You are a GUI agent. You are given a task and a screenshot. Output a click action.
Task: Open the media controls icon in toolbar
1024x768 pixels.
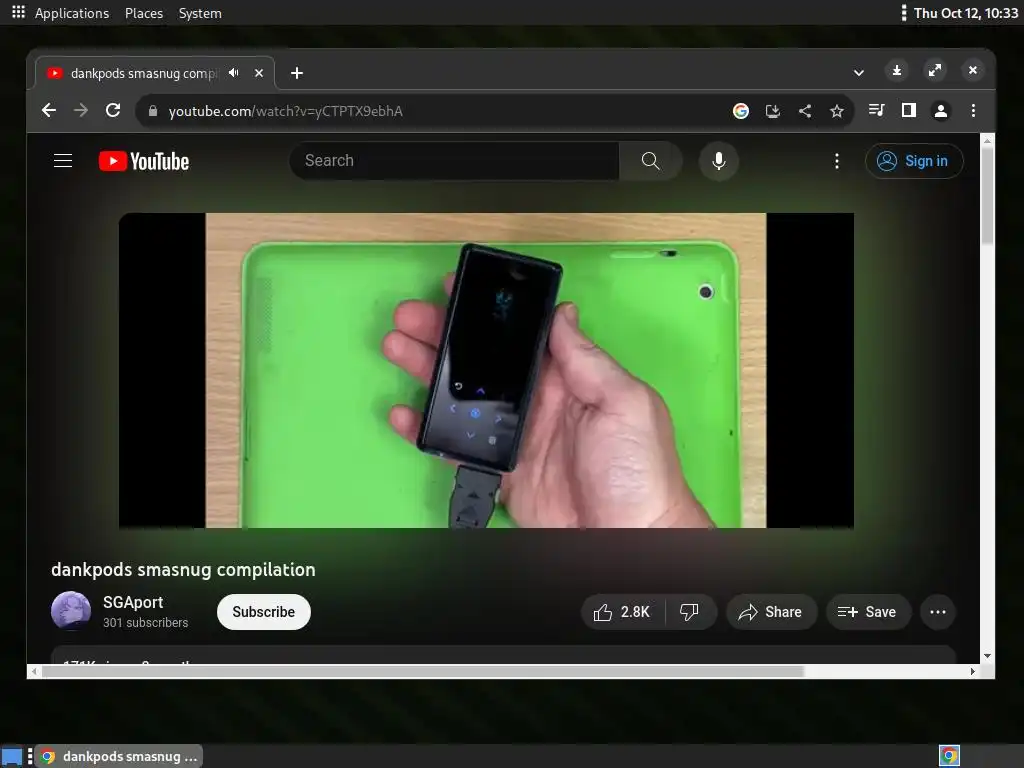coord(876,110)
